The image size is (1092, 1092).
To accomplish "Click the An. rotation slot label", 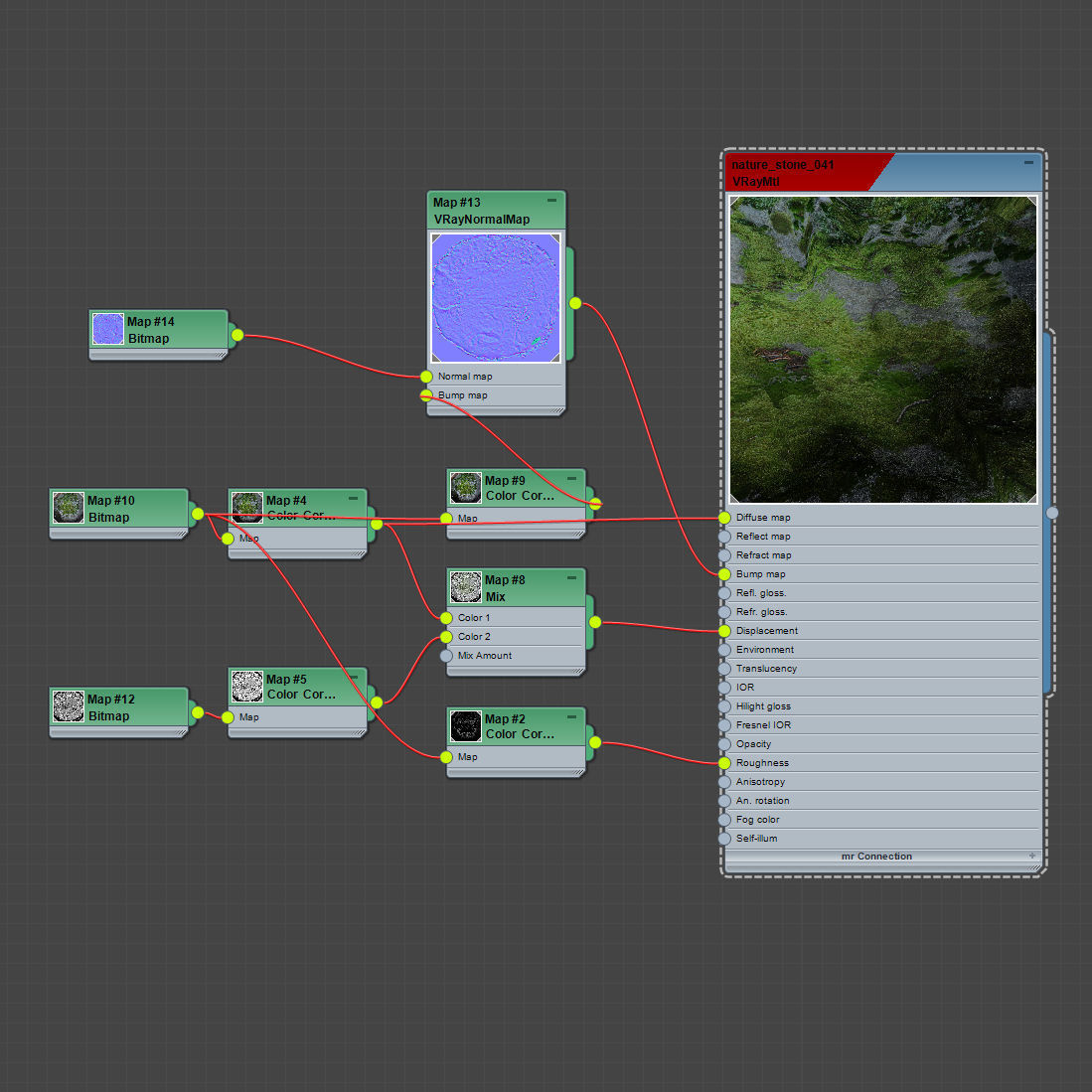I will (x=762, y=801).
